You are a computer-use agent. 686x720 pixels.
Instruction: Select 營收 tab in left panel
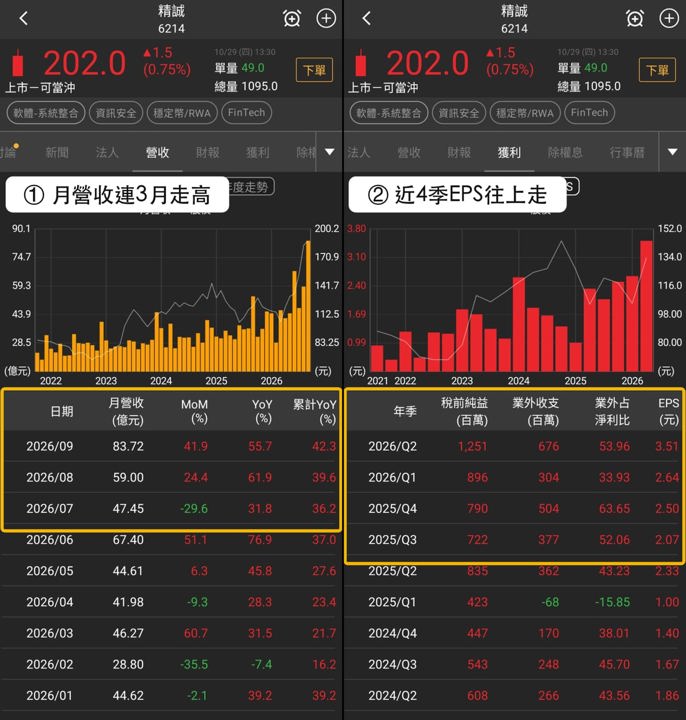(157, 152)
